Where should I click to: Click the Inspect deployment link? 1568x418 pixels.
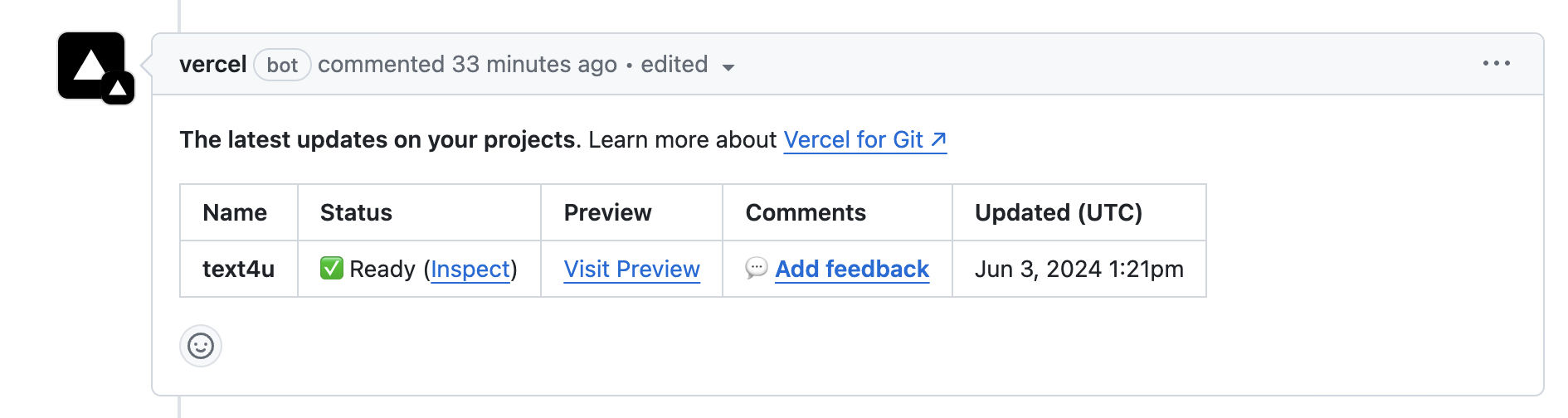[x=470, y=270]
